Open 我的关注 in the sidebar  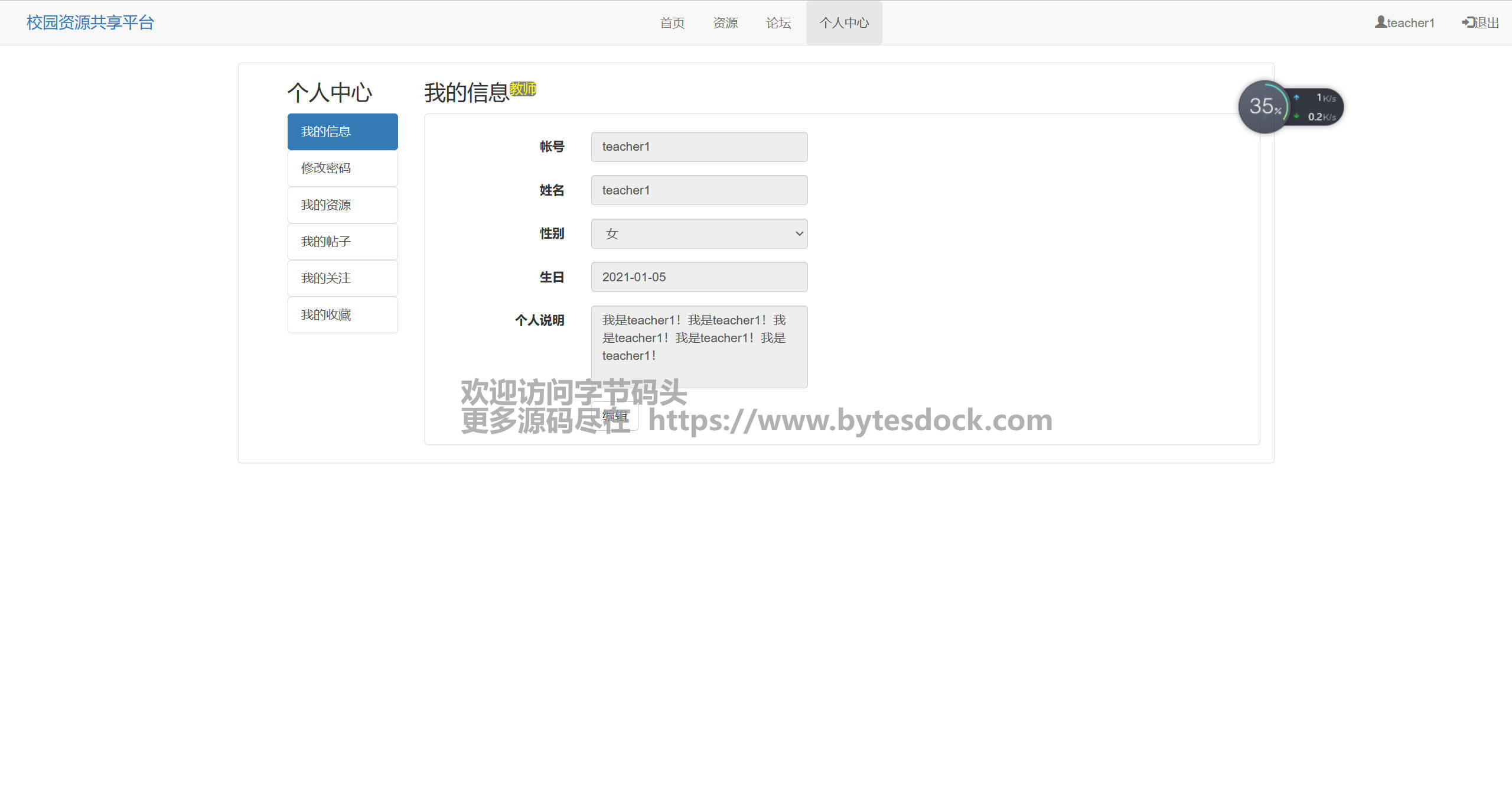click(x=343, y=278)
